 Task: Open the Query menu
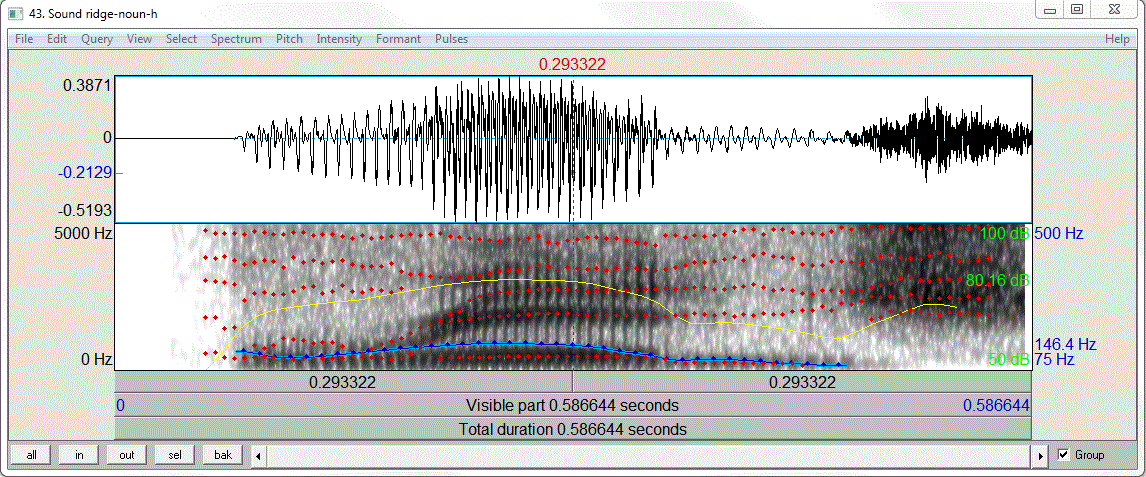97,39
